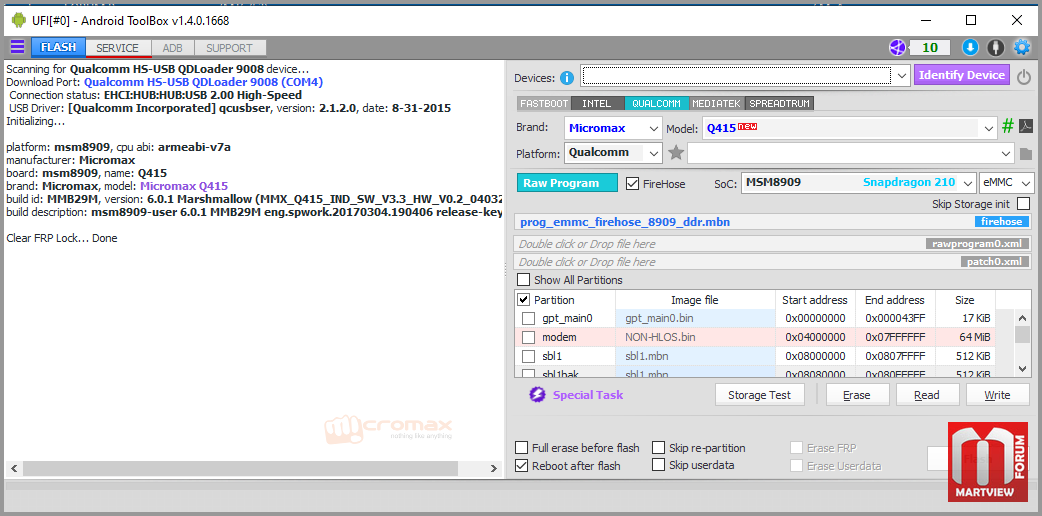Click the Devices info icon

[x=566, y=78]
